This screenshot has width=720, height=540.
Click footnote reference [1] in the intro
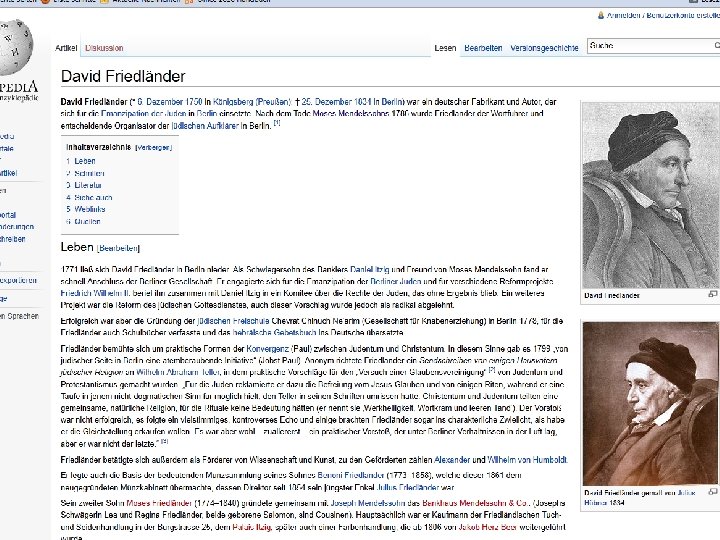[x=277, y=123]
